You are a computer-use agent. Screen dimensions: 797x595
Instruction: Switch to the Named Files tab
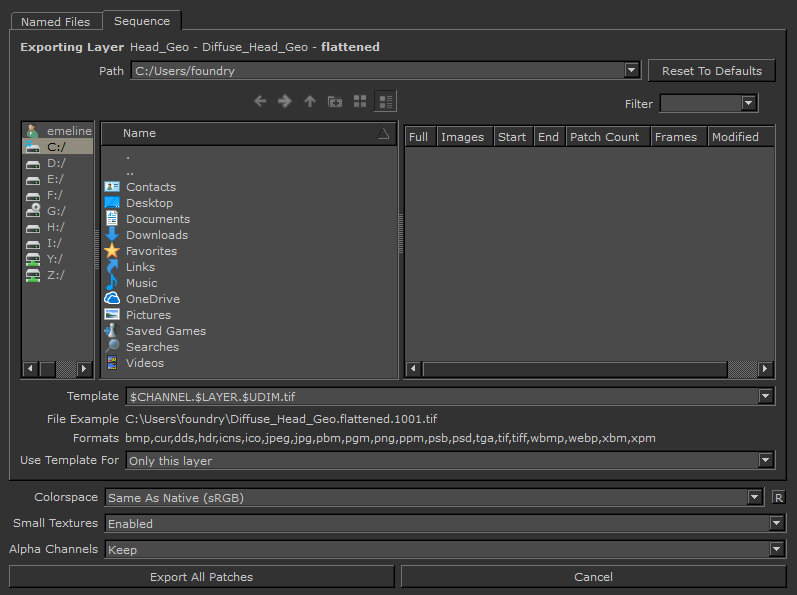click(x=55, y=21)
